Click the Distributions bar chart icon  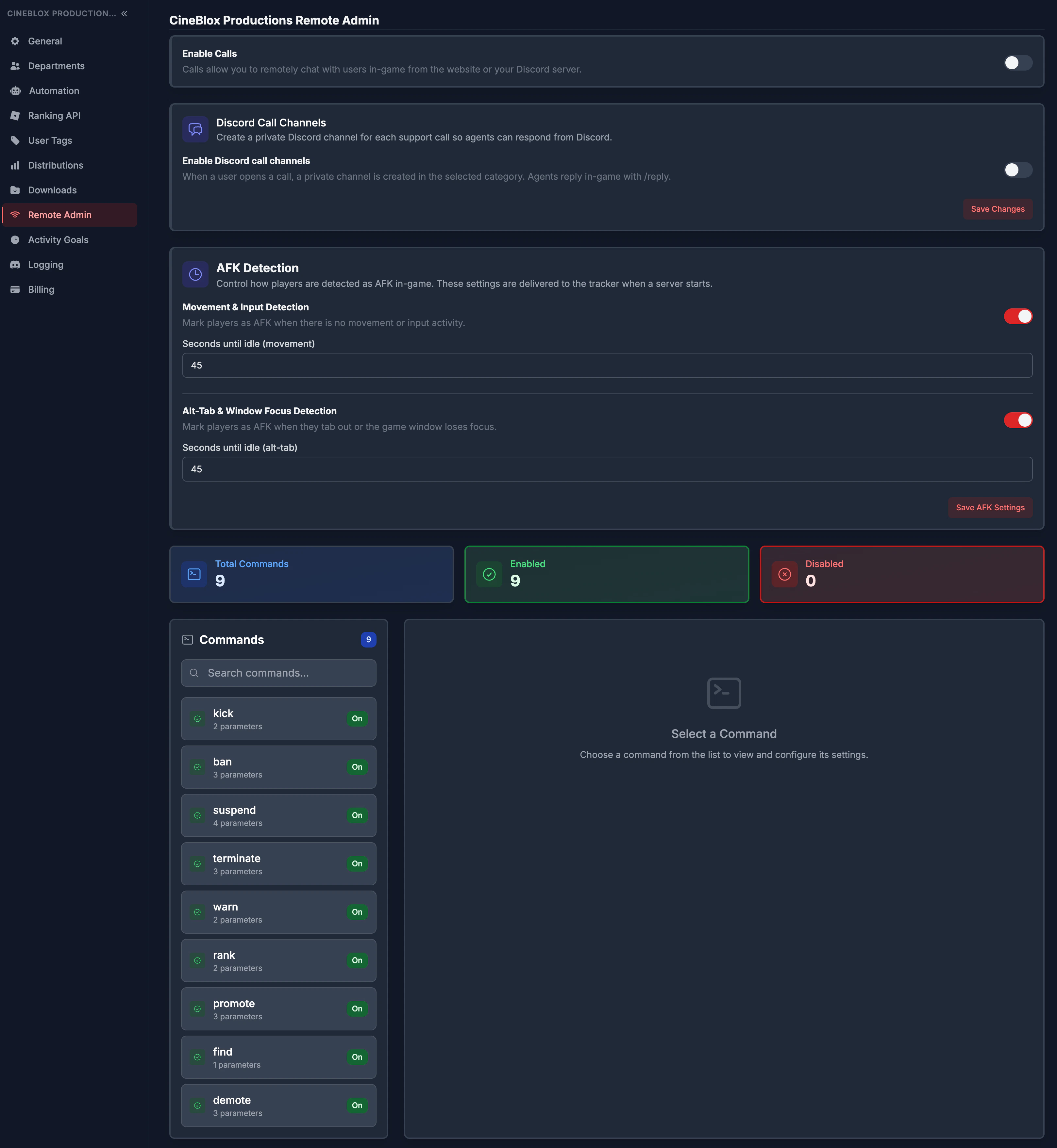(x=15, y=165)
